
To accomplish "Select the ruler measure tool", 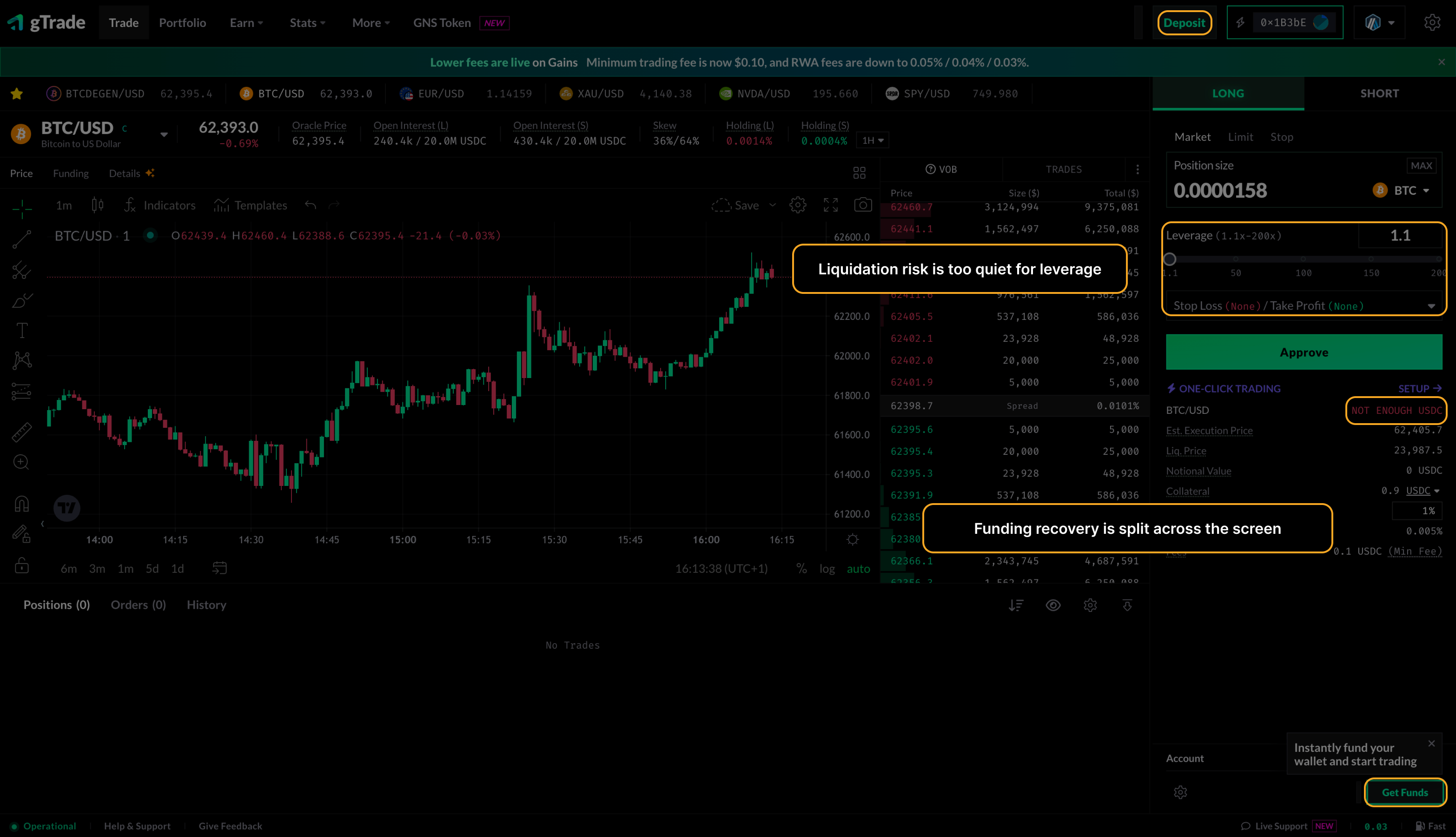I will click(22, 432).
